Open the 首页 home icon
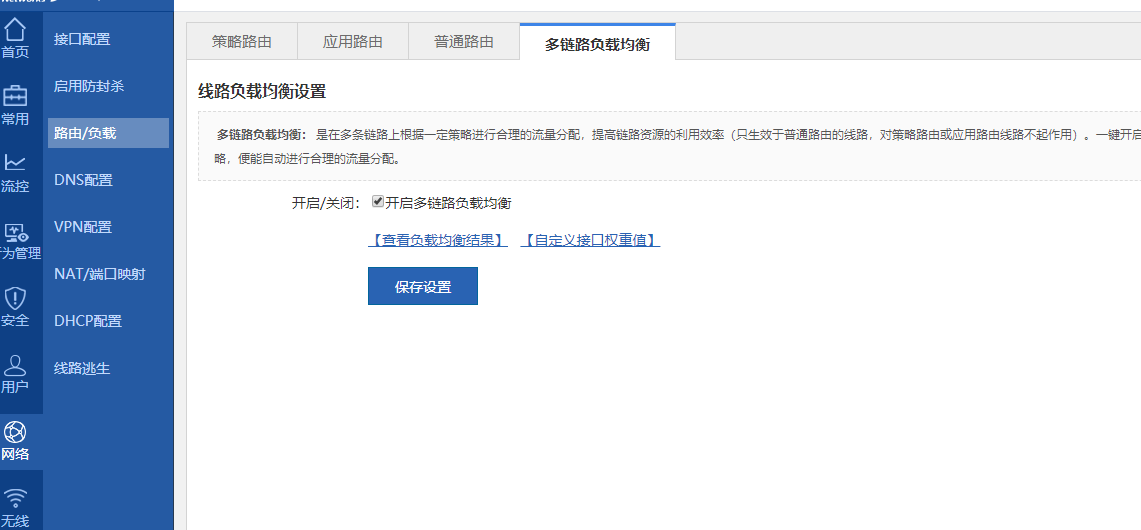1141x530 pixels. click(15, 29)
